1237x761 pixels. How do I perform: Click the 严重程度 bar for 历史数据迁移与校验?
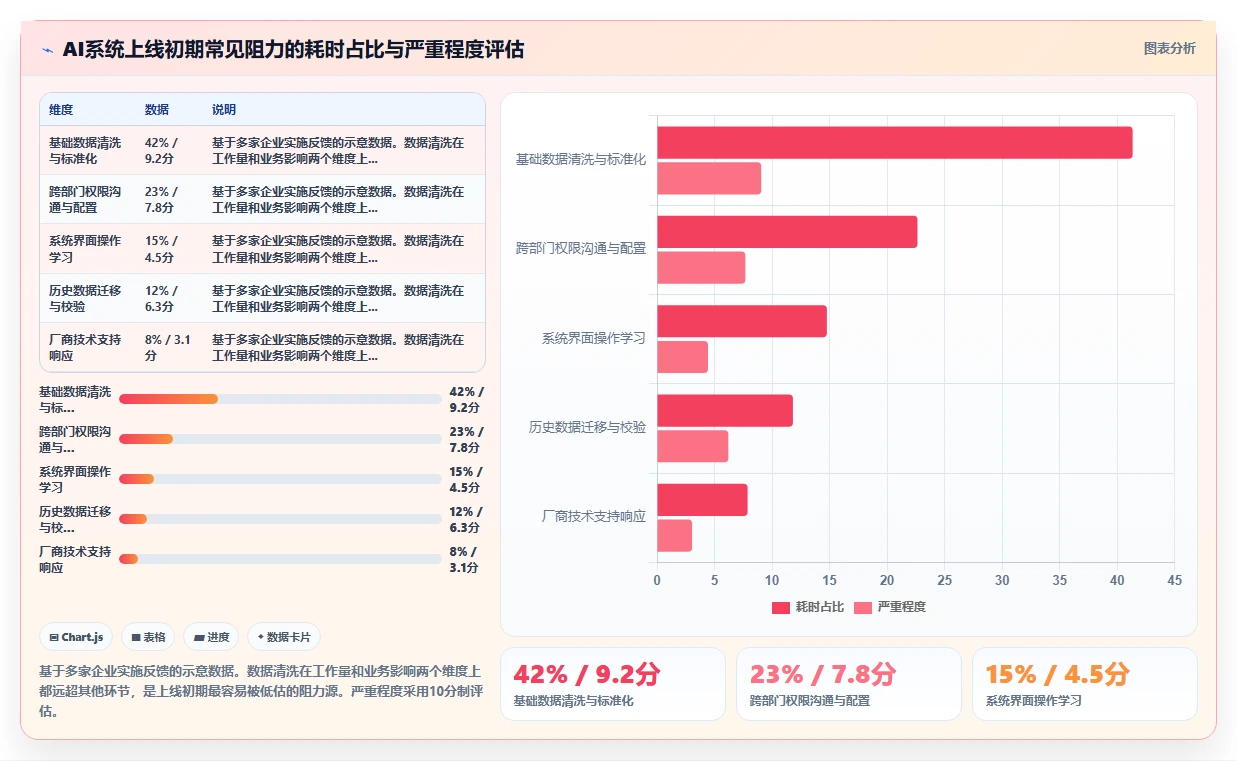coord(693,446)
